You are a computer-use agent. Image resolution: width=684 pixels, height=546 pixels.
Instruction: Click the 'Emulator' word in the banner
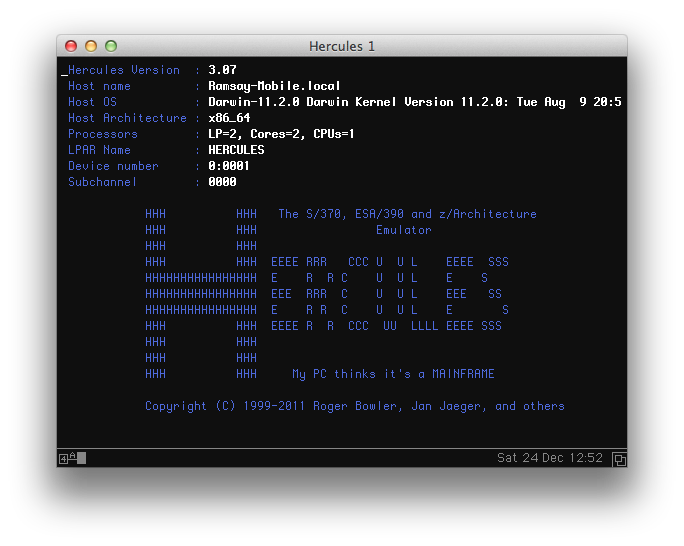404,230
